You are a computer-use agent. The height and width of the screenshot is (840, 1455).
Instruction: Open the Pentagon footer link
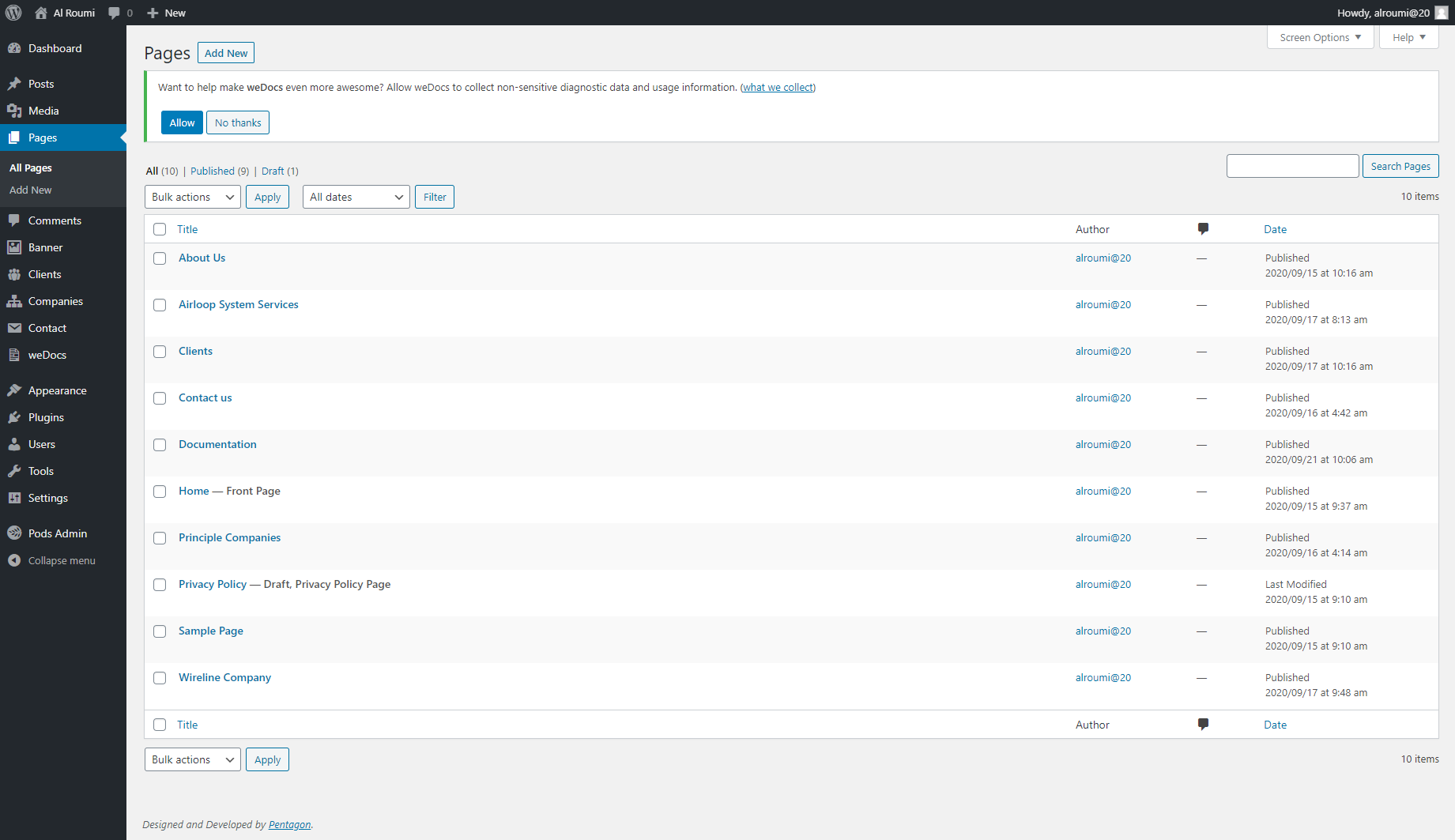[289, 824]
